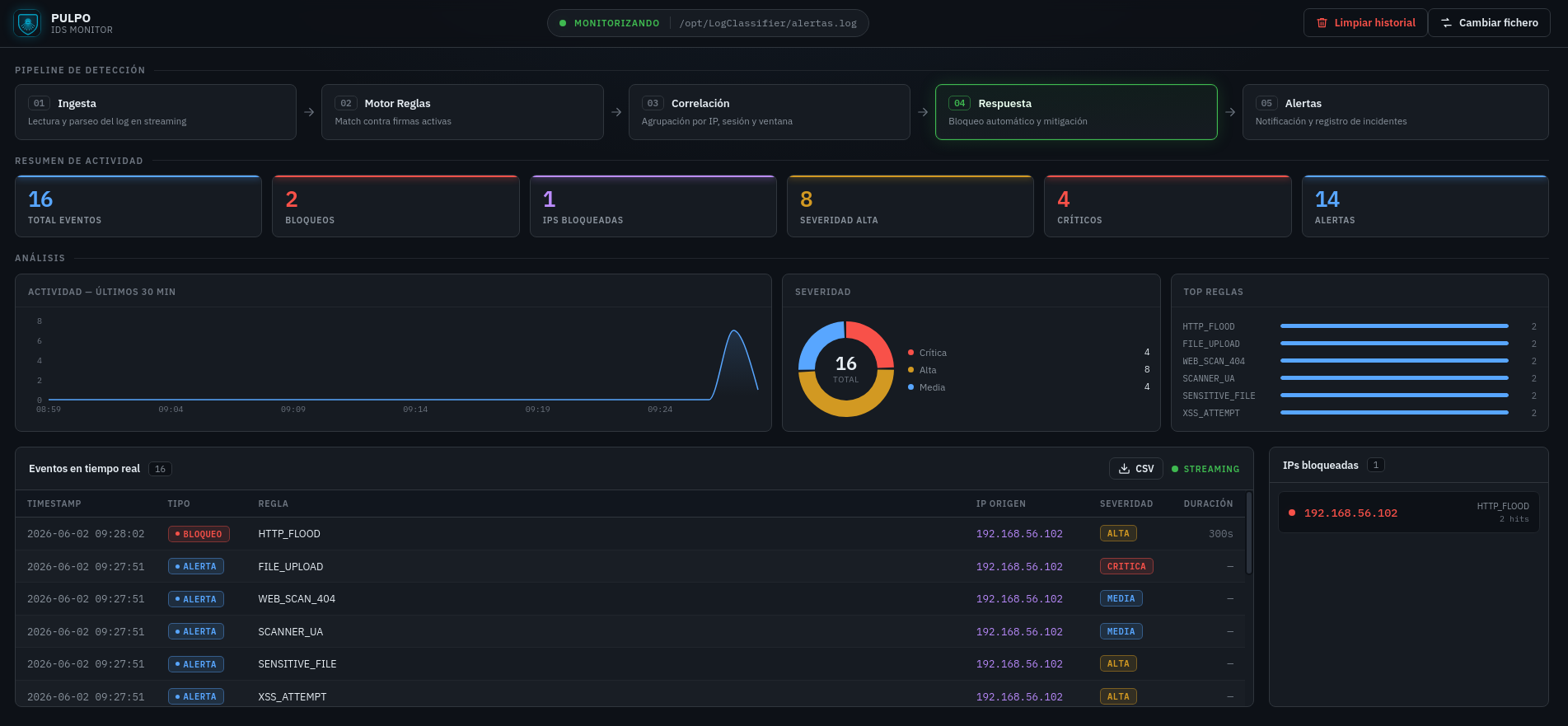Image resolution: width=1568 pixels, height=726 pixels.
Task: Click the log path /opt/LogClassifier/alertas.log
Action: 768,23
